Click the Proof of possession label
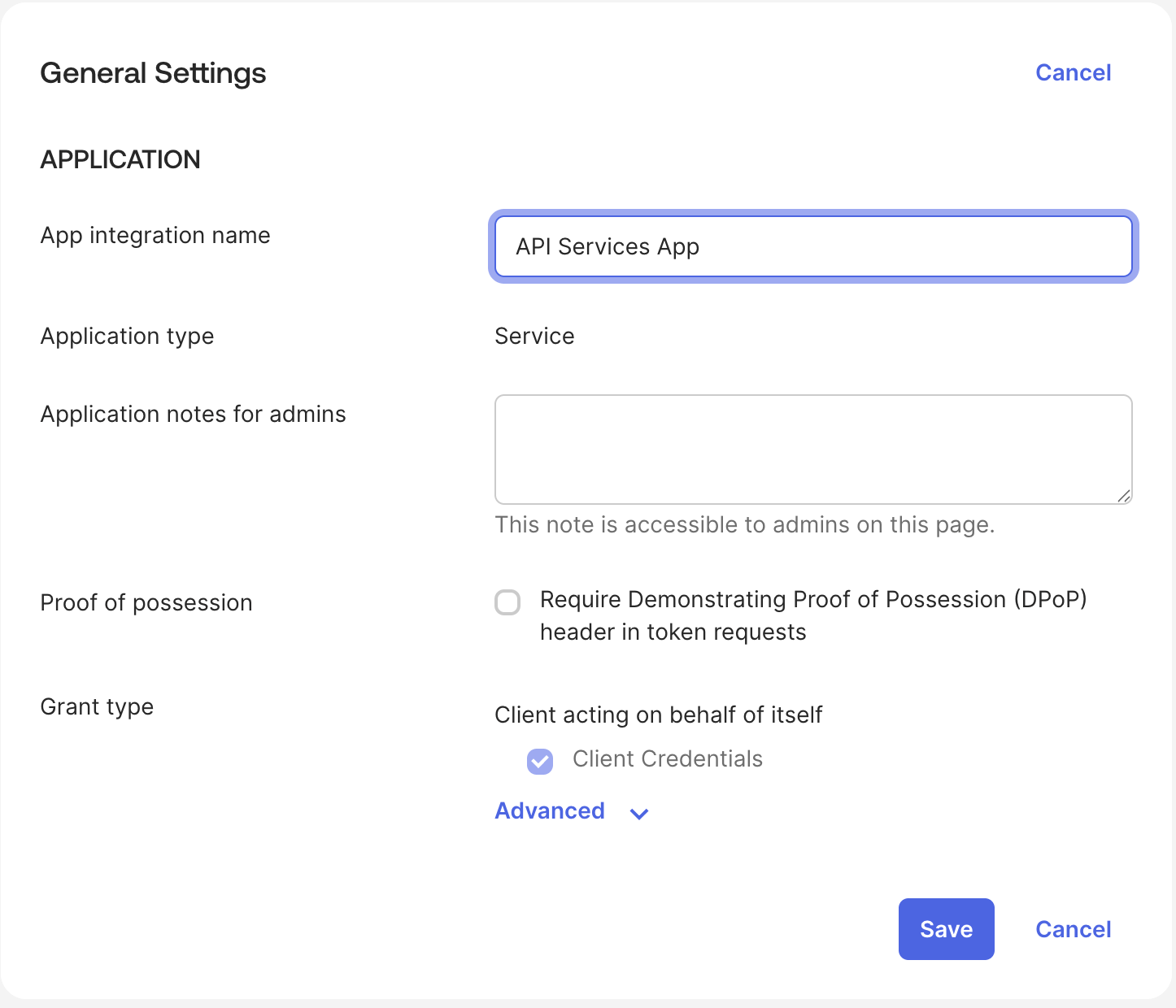Viewport: 1176px width, 1008px height. pos(146,603)
